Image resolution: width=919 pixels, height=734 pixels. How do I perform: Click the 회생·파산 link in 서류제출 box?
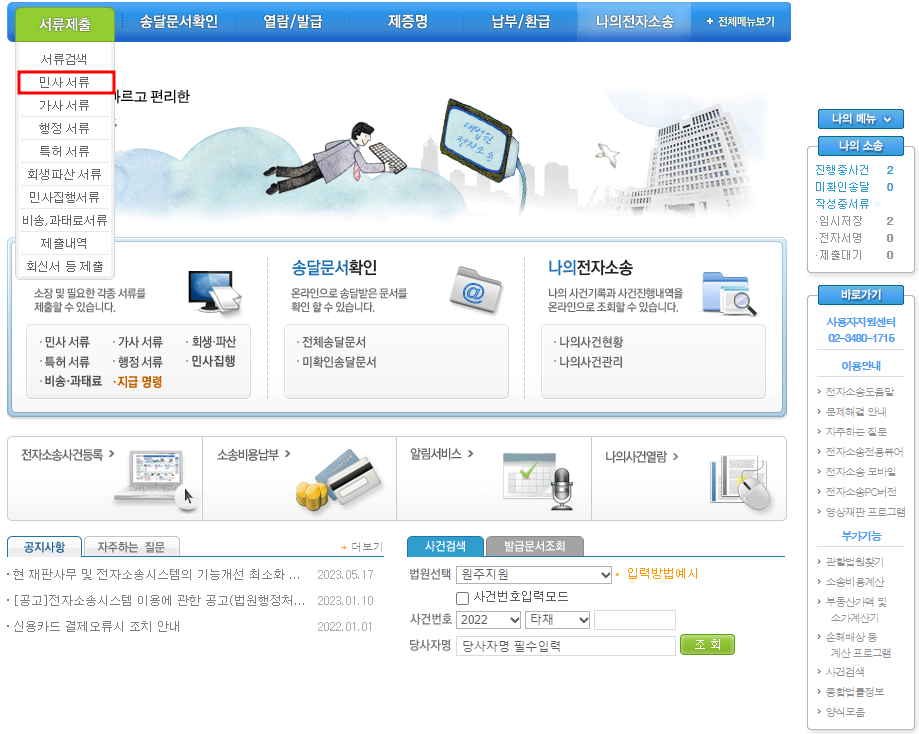pos(213,341)
